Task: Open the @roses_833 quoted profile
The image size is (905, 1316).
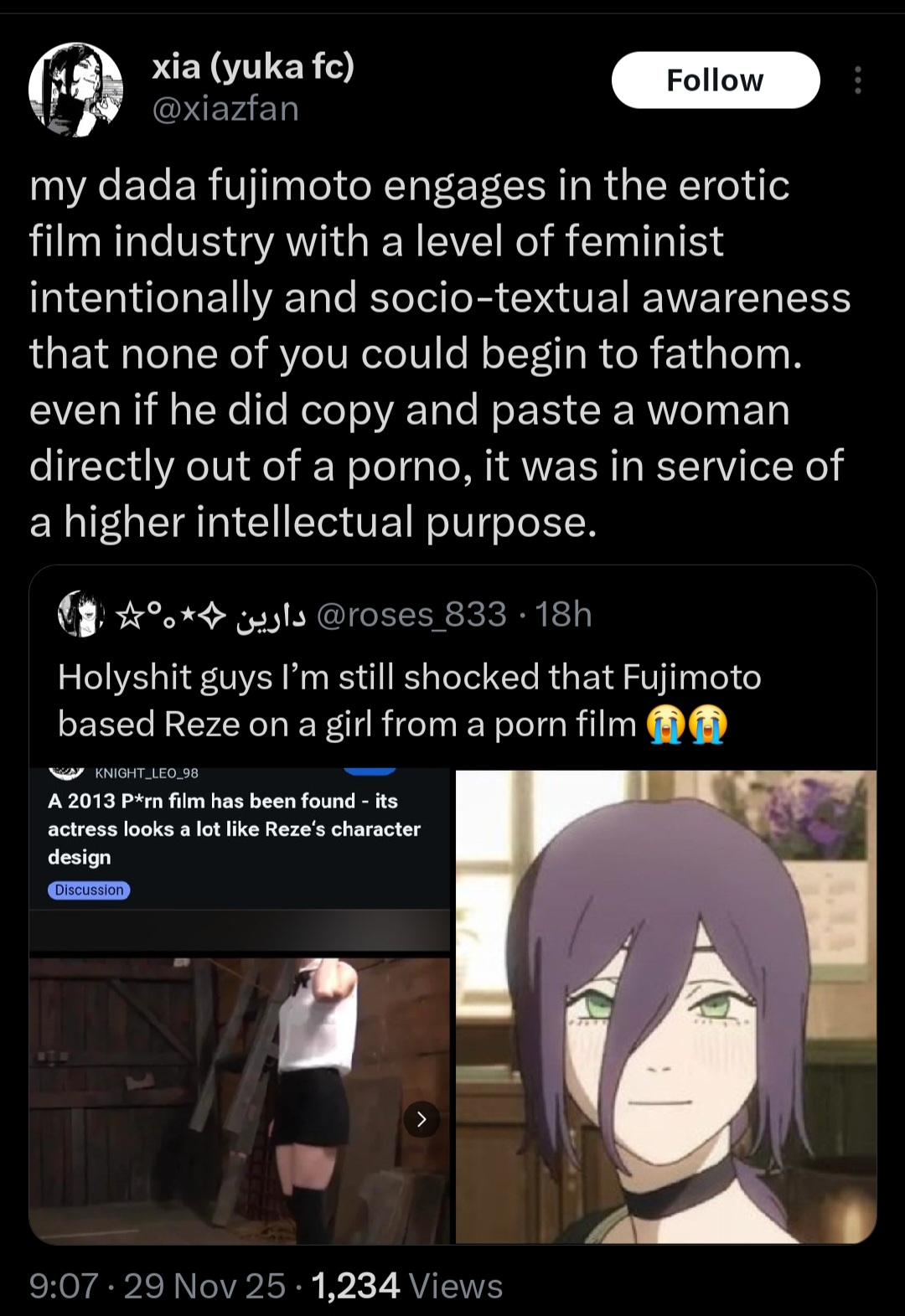Action: pyautogui.click(x=412, y=614)
